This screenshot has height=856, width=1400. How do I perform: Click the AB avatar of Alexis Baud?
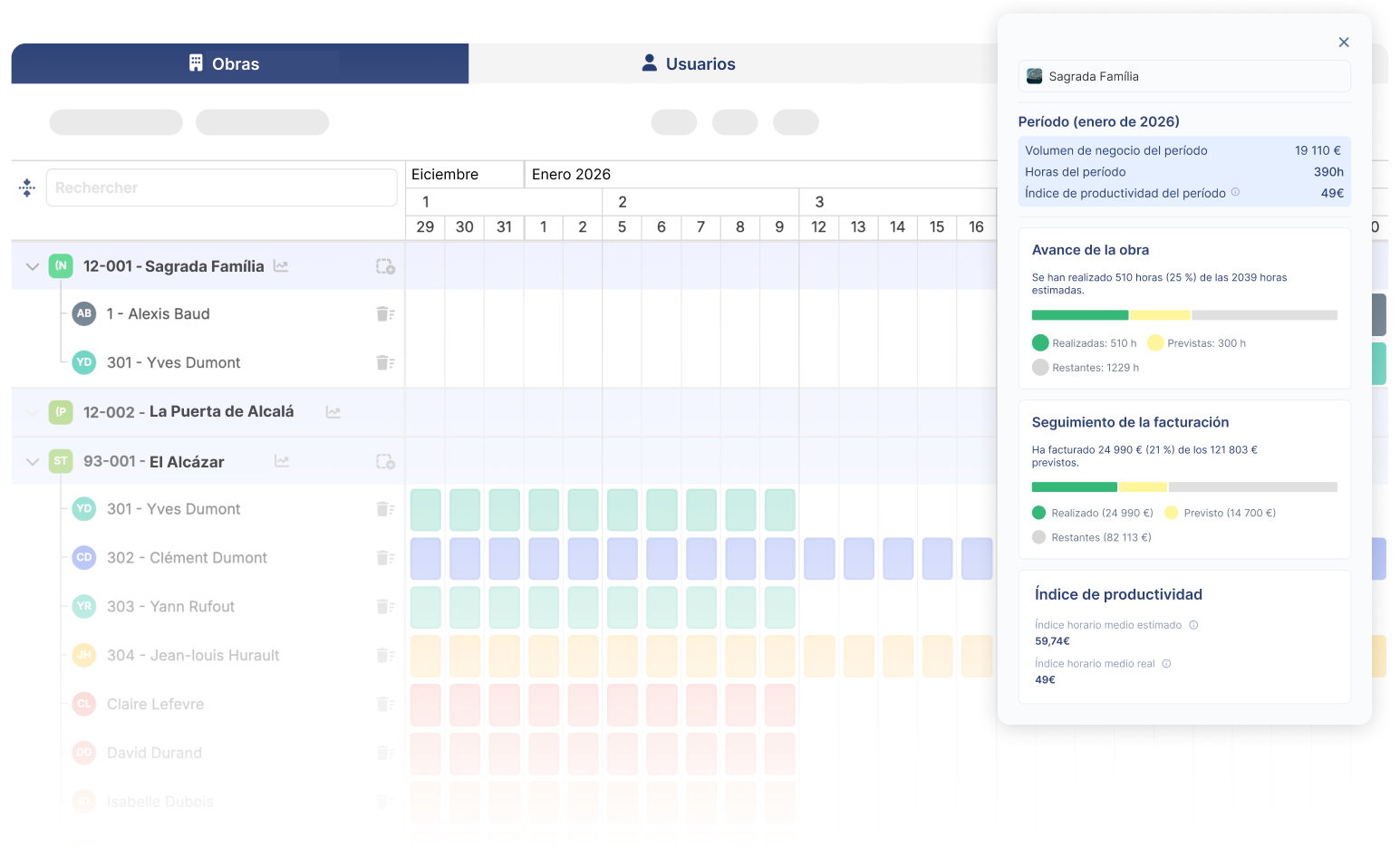[84, 313]
